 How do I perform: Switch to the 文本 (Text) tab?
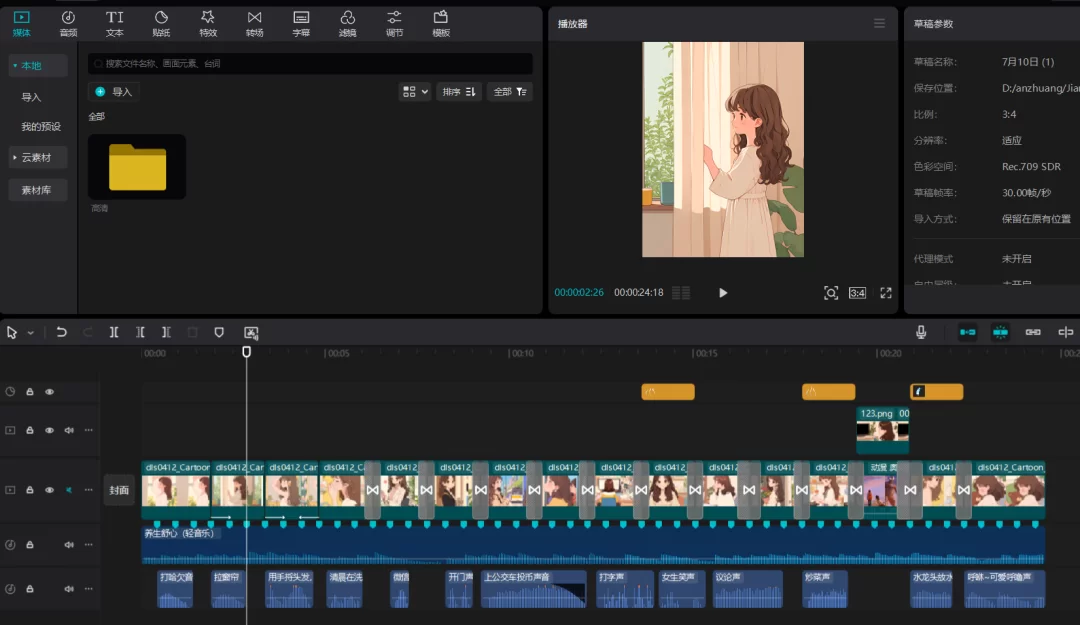click(x=115, y=23)
